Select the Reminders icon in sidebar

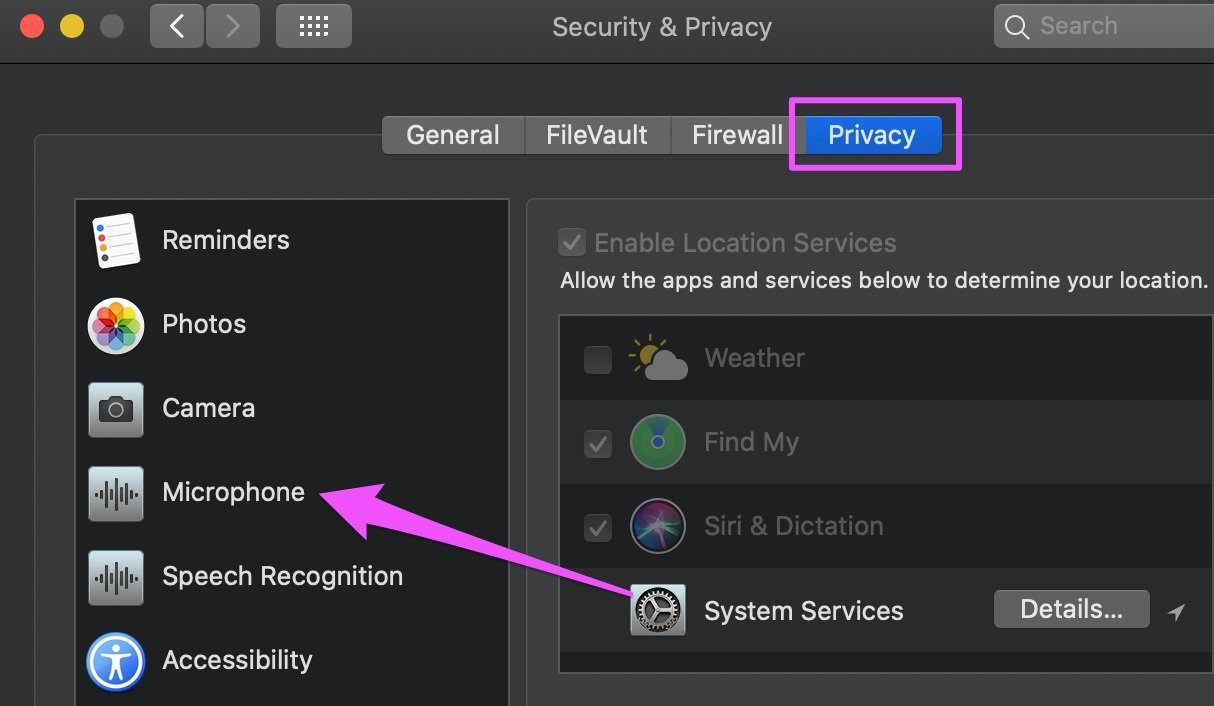(116, 240)
